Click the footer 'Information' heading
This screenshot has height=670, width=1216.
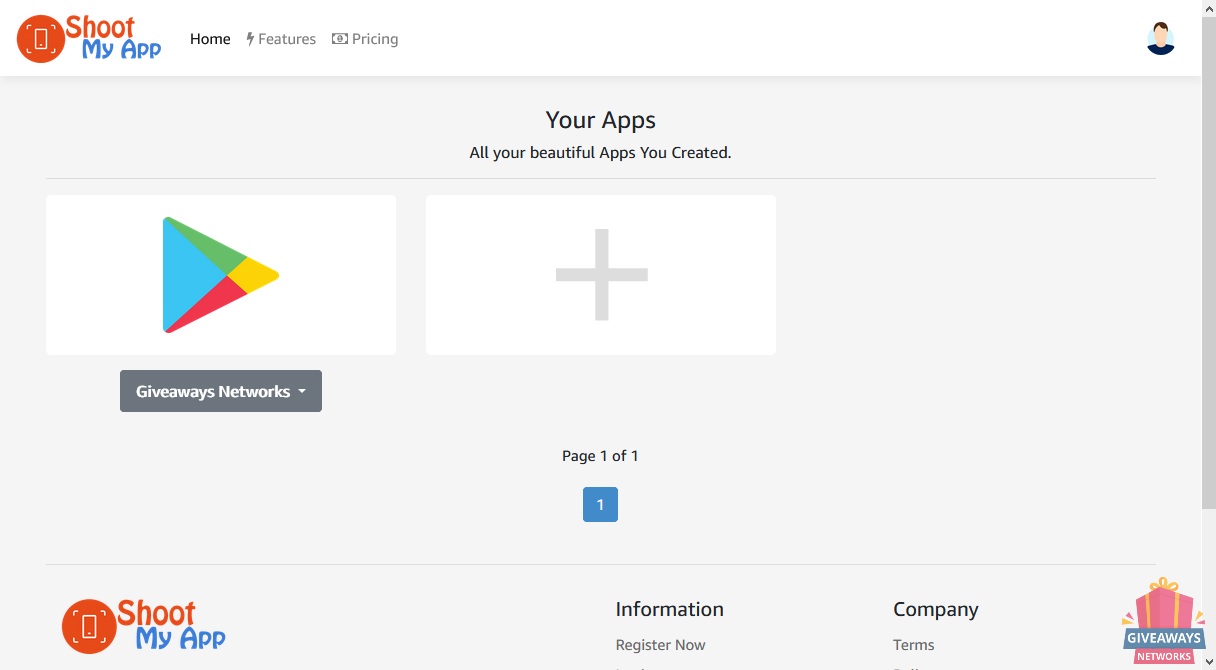click(669, 609)
